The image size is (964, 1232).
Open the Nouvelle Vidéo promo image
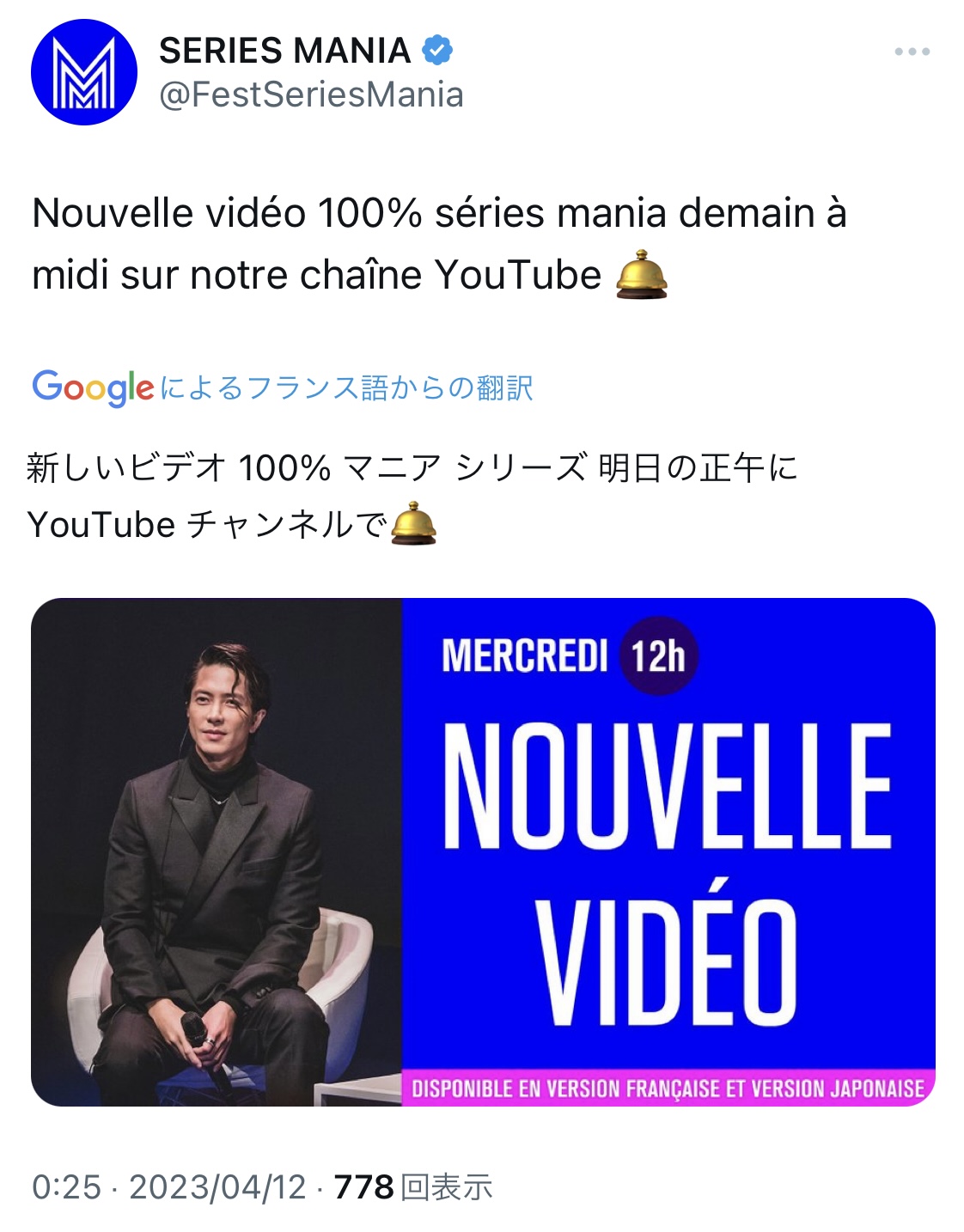pyautogui.click(x=483, y=851)
